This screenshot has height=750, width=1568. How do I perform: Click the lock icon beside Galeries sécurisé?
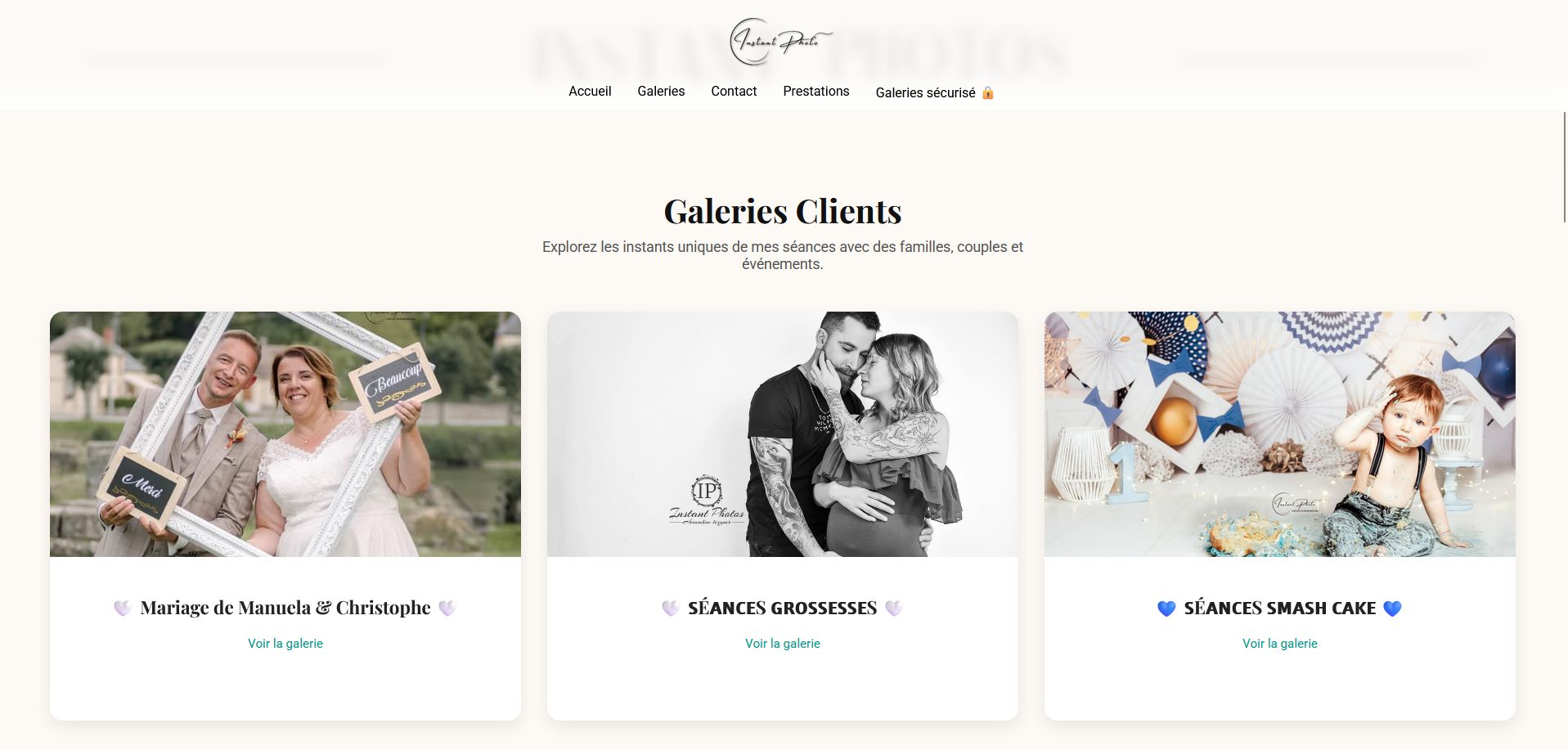(987, 92)
